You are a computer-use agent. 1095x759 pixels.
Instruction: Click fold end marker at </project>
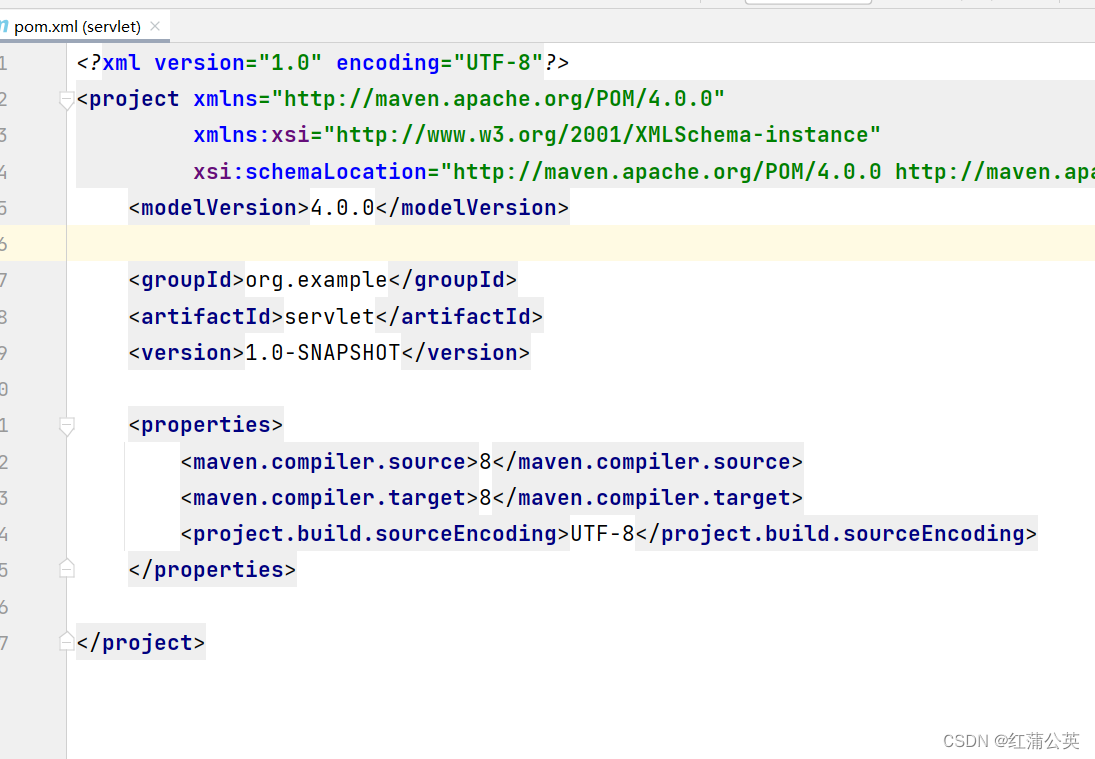pos(66,642)
